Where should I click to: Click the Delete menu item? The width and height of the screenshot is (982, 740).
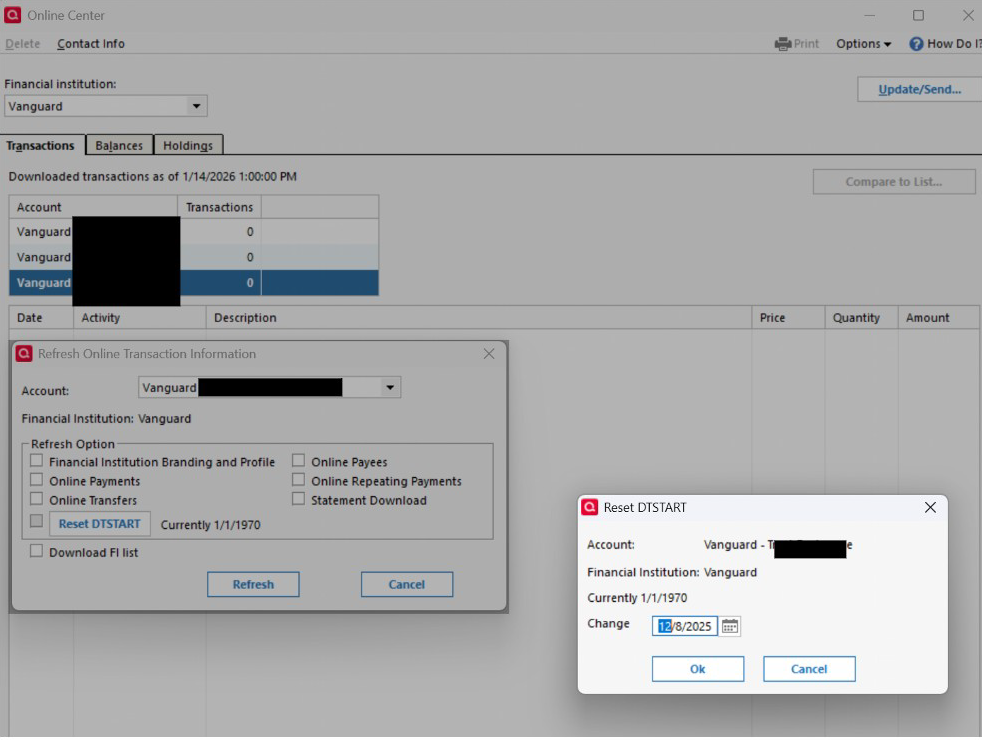pos(23,44)
